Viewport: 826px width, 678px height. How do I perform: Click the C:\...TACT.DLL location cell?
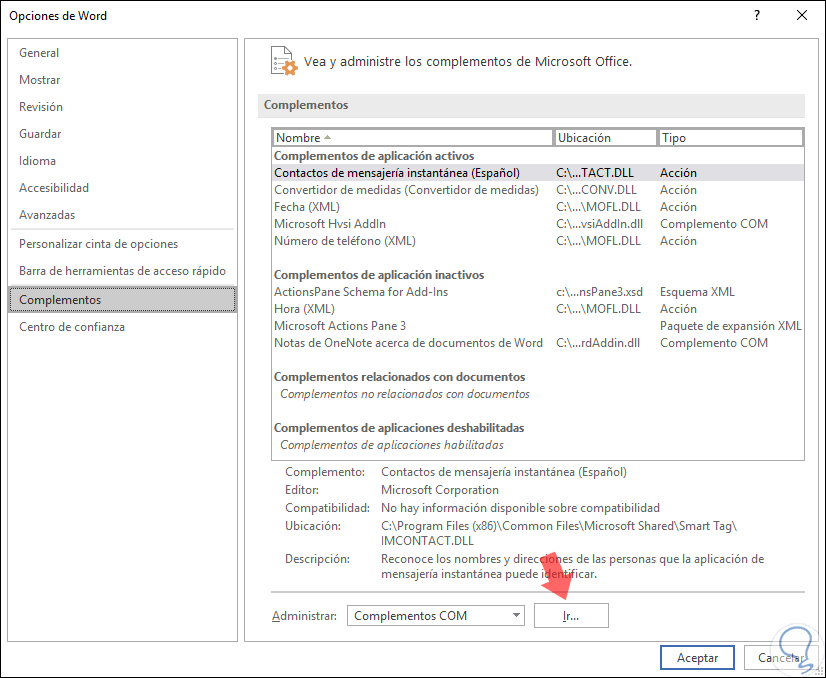pos(595,173)
